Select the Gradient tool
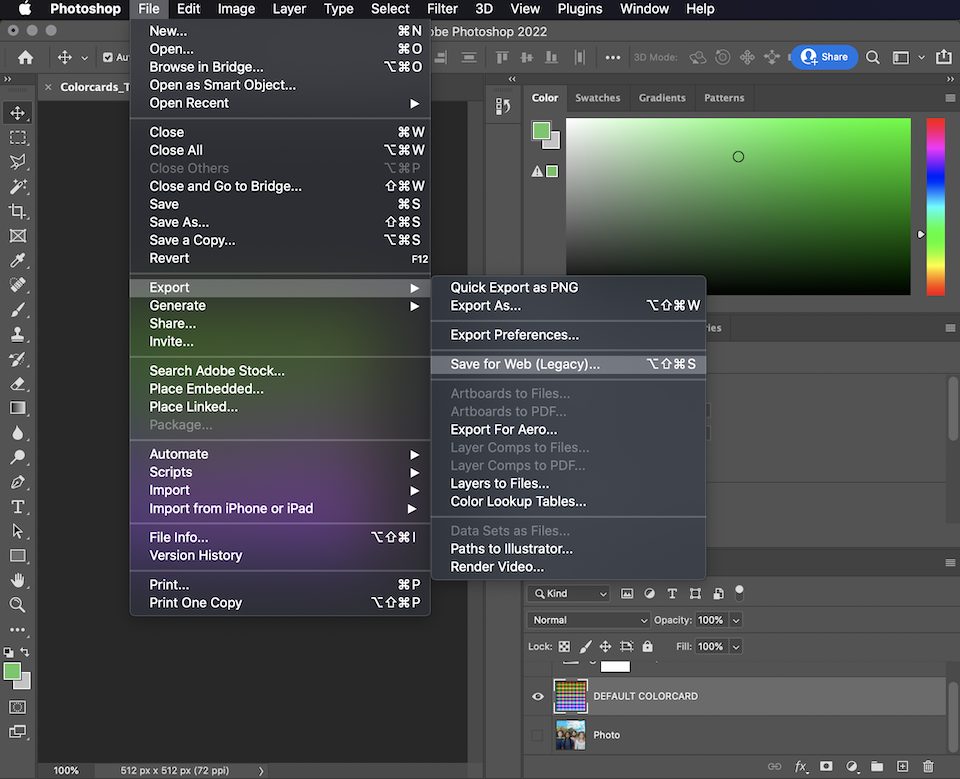The height and width of the screenshot is (779, 960). 17,408
